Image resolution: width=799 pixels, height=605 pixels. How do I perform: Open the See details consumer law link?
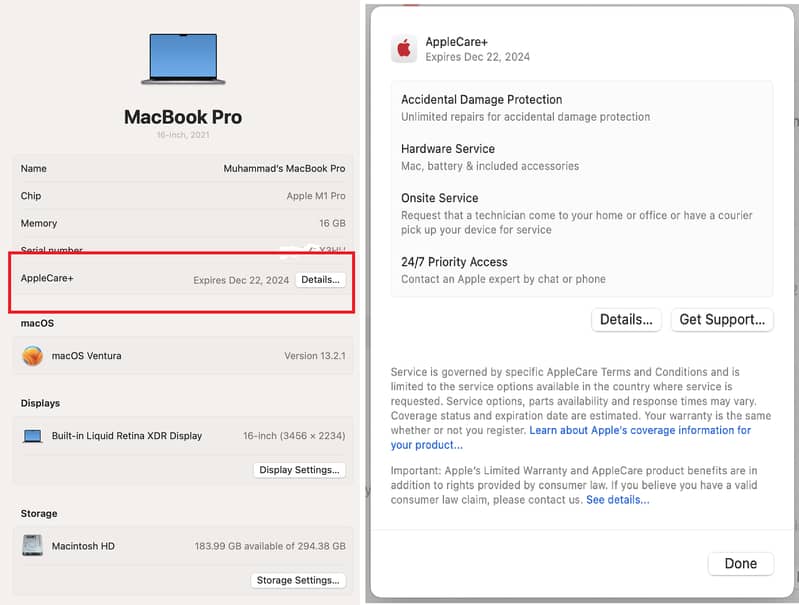[x=617, y=500]
